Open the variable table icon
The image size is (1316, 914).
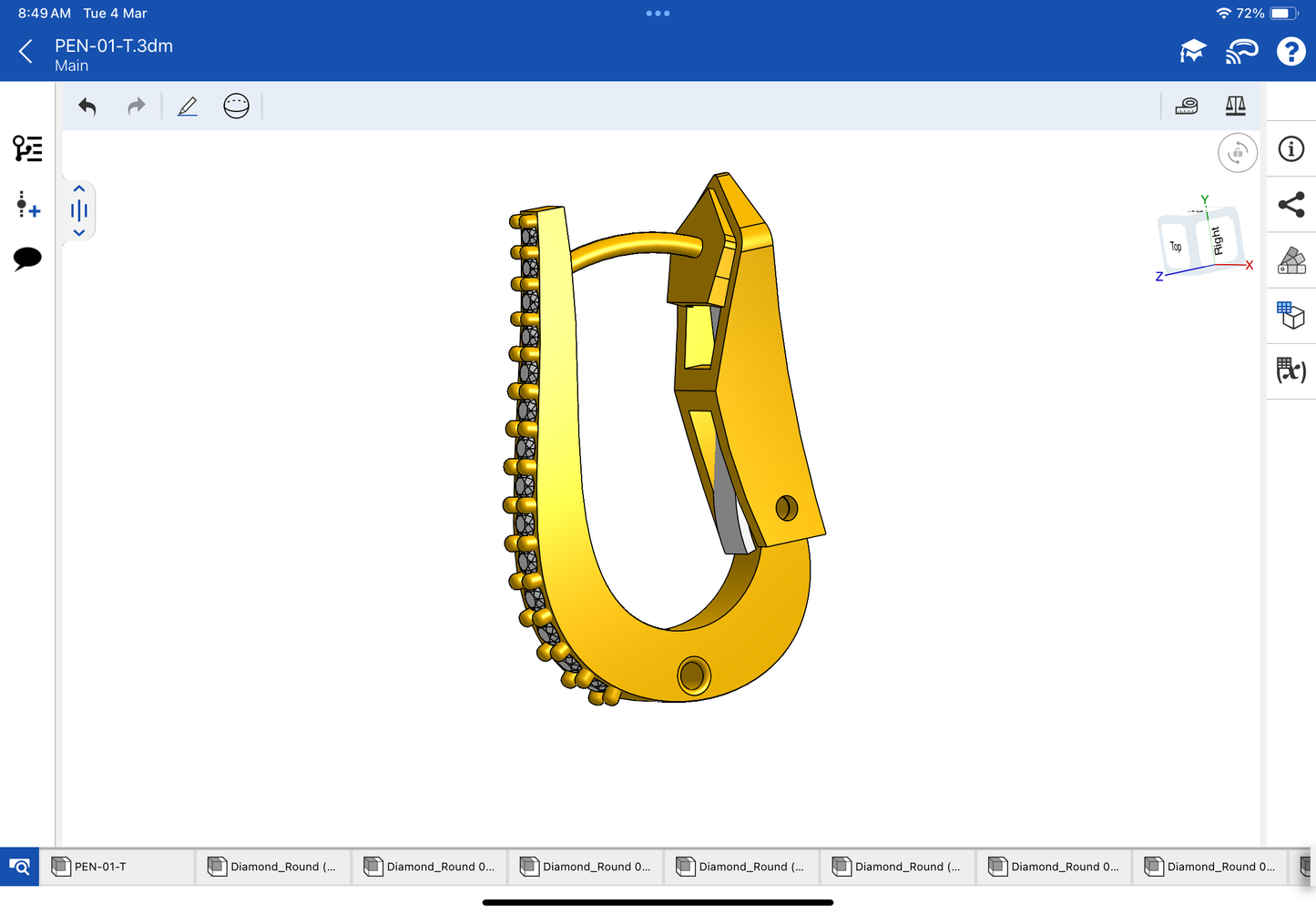pos(1290,371)
